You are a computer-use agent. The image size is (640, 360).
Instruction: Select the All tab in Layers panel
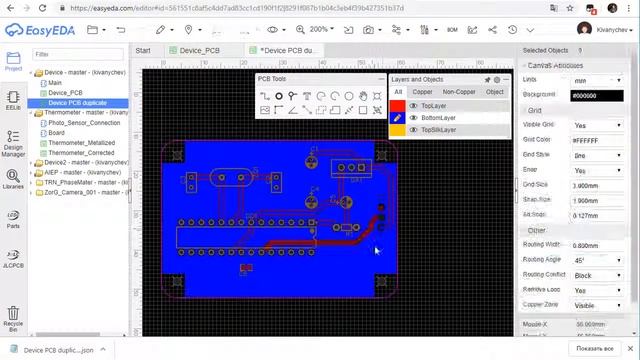point(398,92)
